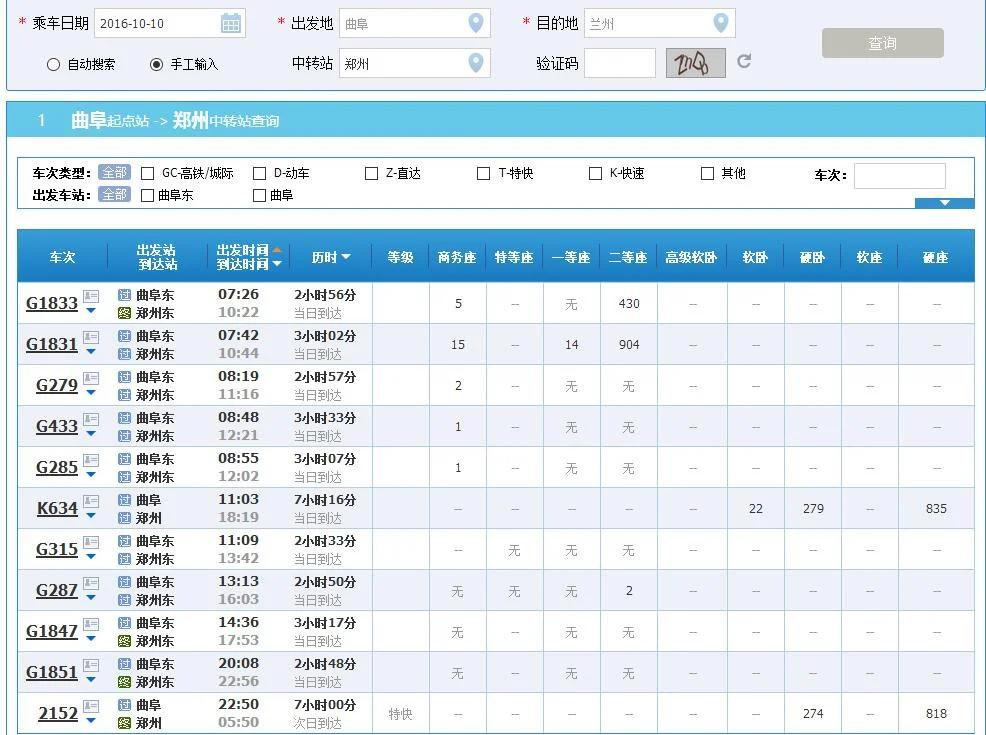Click the location pin icon beside 兰州 destination field
This screenshot has width=986, height=735.
pos(722,21)
